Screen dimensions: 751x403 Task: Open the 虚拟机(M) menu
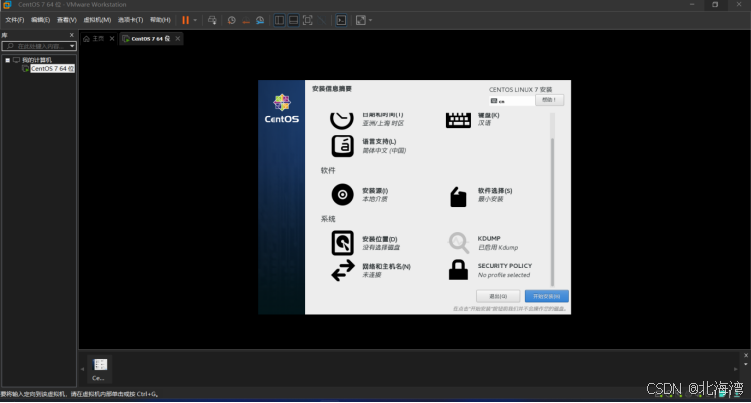(97, 20)
